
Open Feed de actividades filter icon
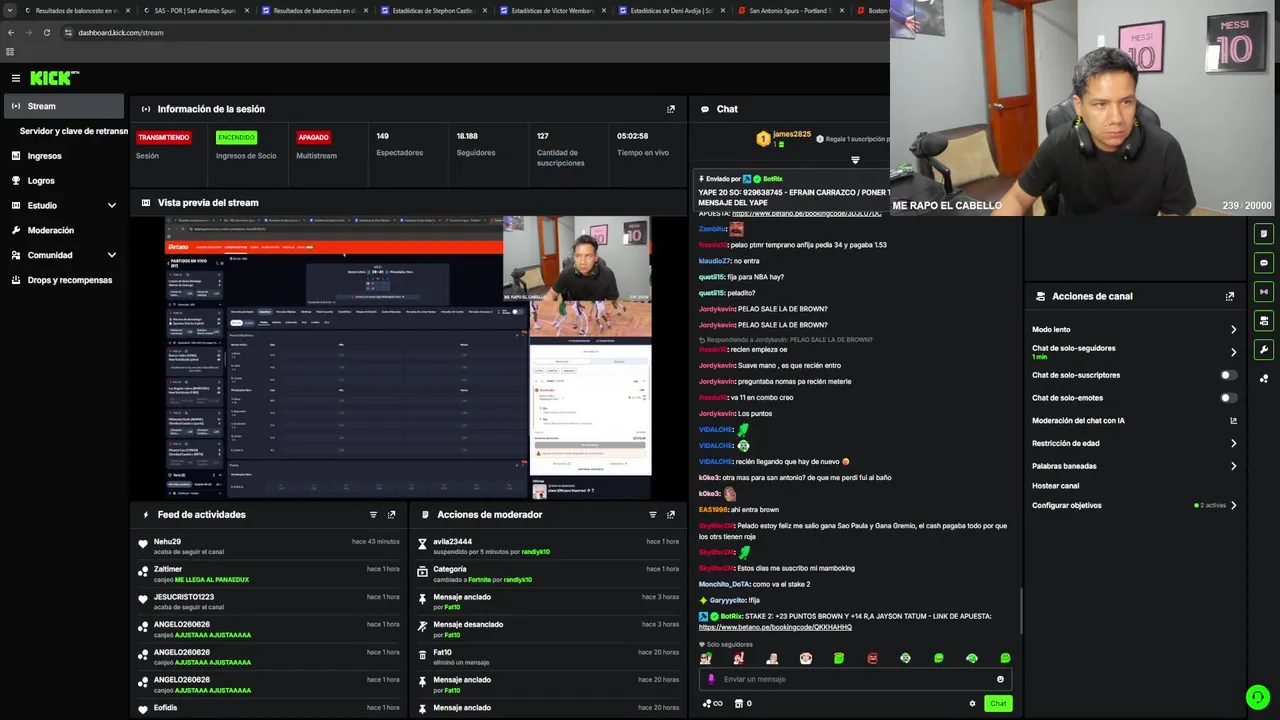(373, 515)
